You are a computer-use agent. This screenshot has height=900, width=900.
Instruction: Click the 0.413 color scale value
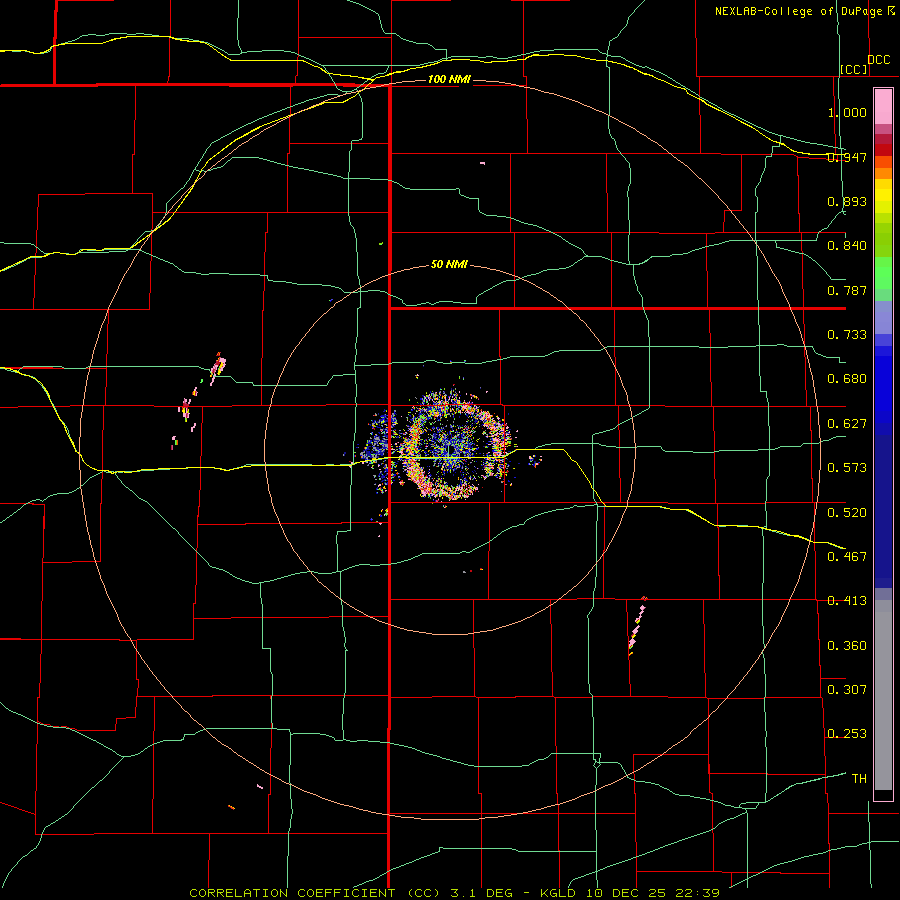click(x=847, y=601)
